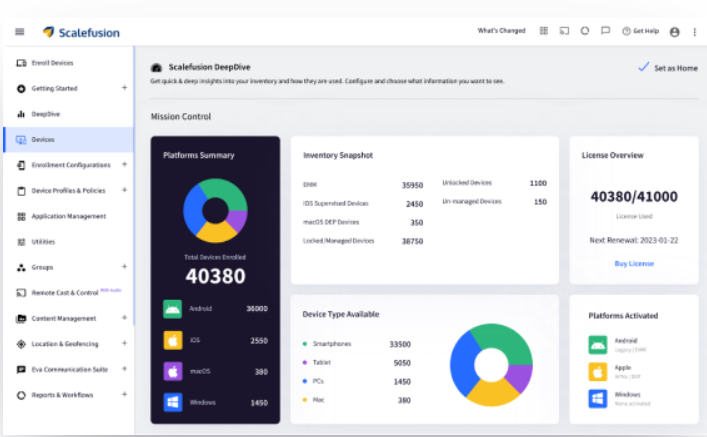Open What's Changed link

coord(501,31)
